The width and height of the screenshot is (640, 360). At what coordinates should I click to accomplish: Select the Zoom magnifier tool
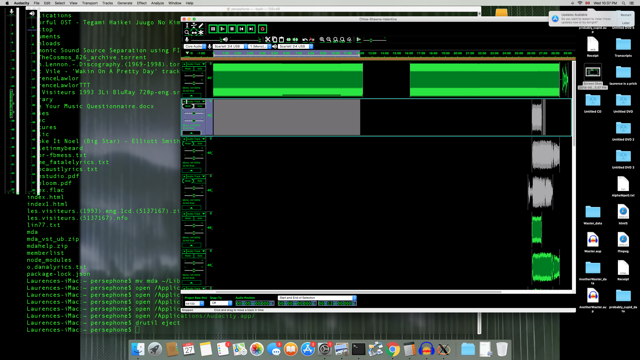point(187,32)
